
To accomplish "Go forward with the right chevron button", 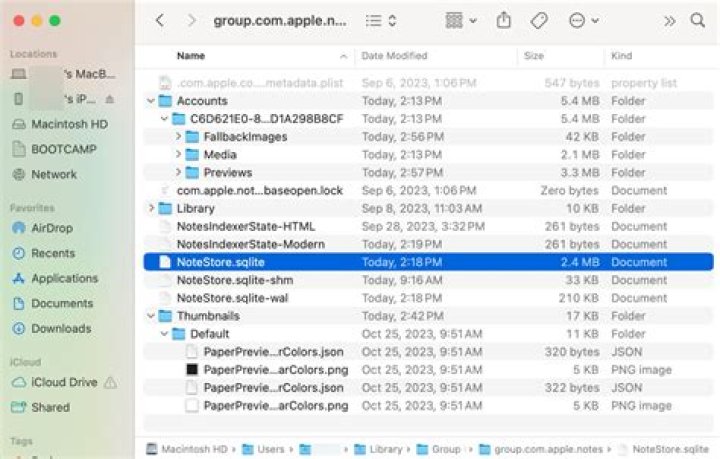I will click(191, 21).
